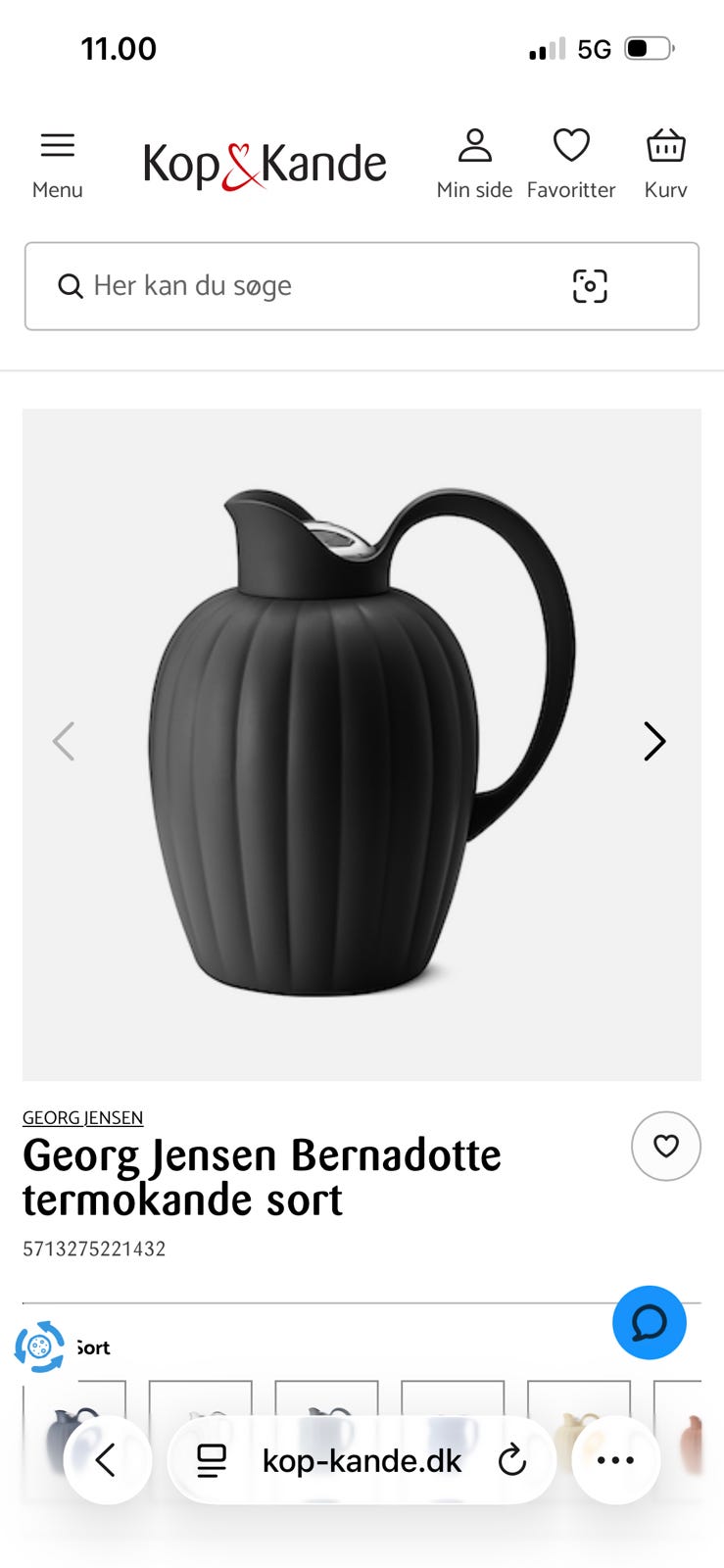Reload the page in browser bar
The image size is (724, 1568).
(511, 1460)
